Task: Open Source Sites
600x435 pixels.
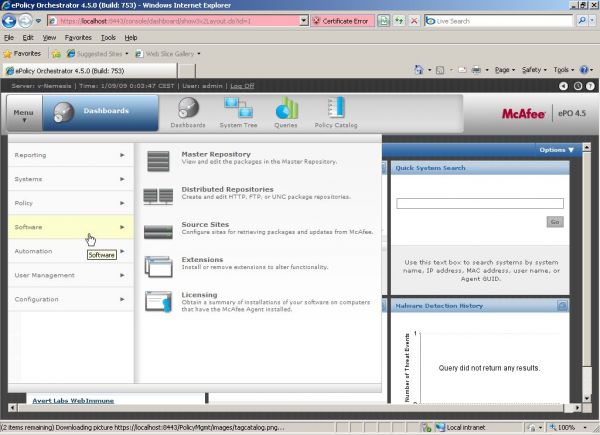Action: click(x=205, y=225)
